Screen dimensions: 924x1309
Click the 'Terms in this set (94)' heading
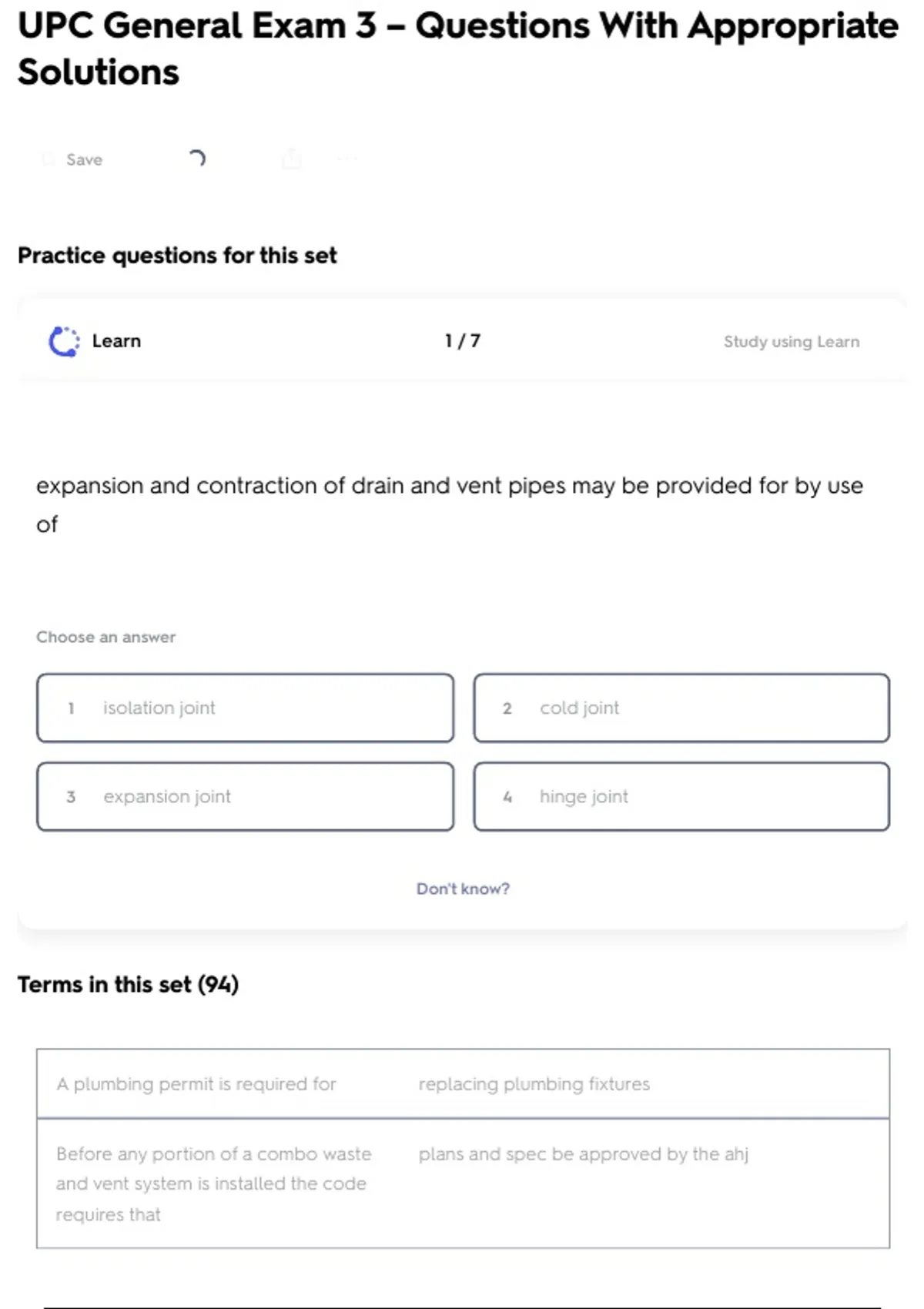click(x=129, y=984)
